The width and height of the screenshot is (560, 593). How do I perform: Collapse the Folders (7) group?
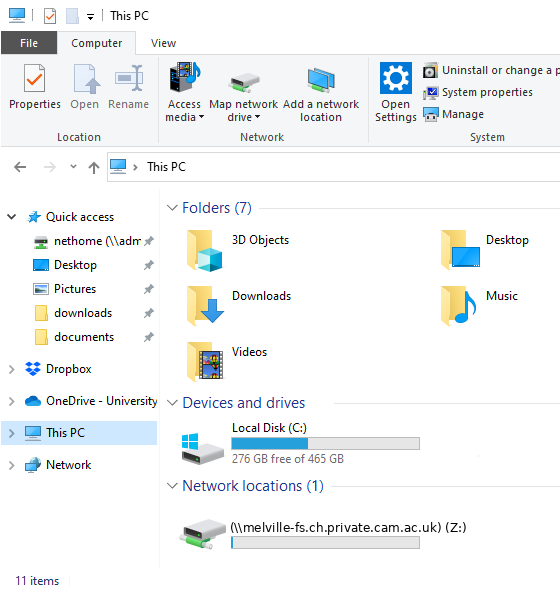pos(172,208)
